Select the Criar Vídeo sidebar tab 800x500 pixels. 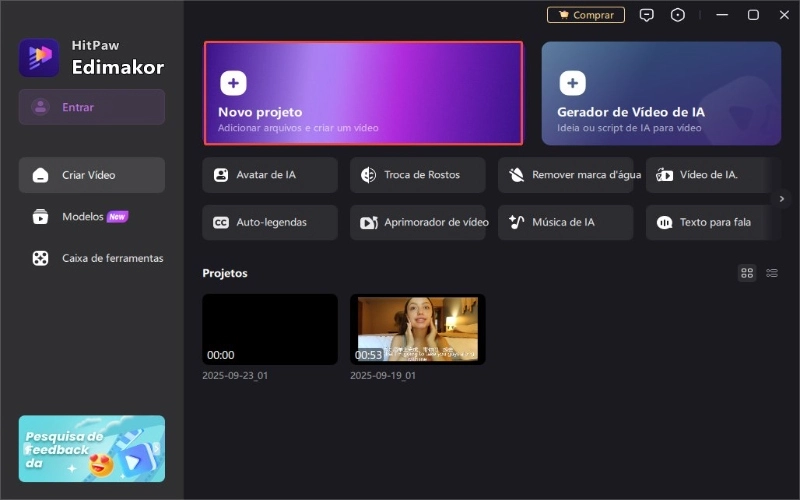pos(92,175)
